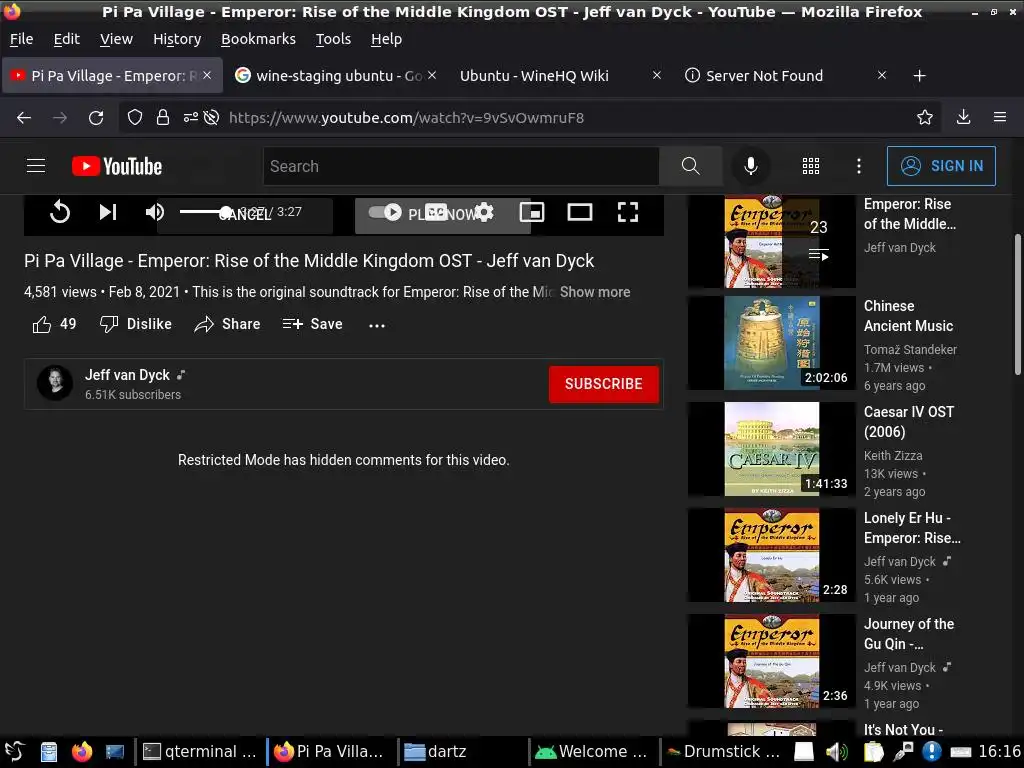Click the replay video button
Image resolution: width=1024 pixels, height=768 pixels.
59,212
